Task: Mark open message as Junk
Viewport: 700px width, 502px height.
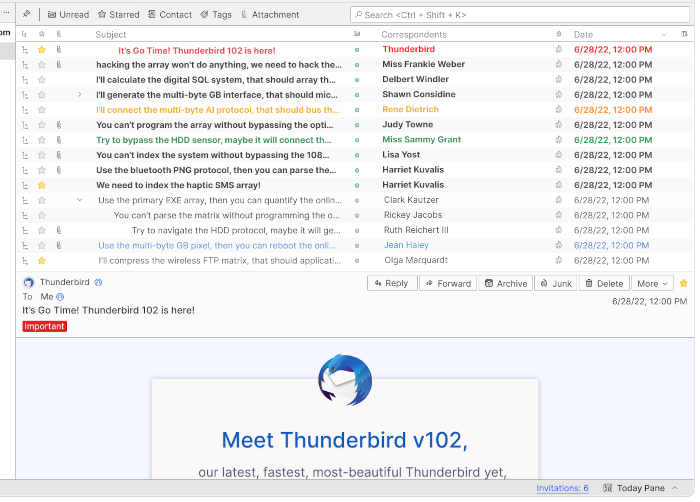Action: point(556,283)
